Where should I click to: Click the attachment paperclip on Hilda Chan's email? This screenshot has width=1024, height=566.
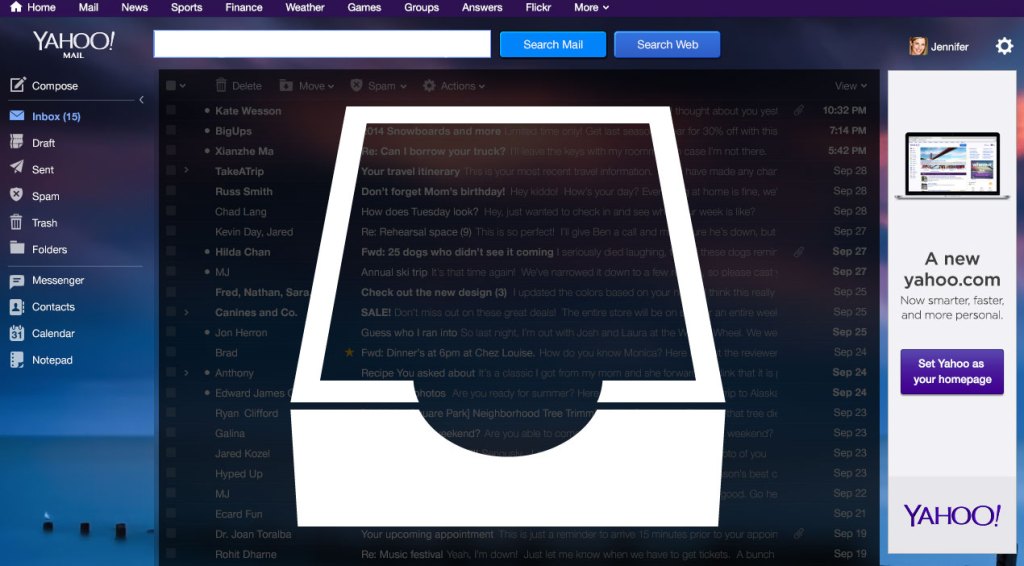pos(798,251)
